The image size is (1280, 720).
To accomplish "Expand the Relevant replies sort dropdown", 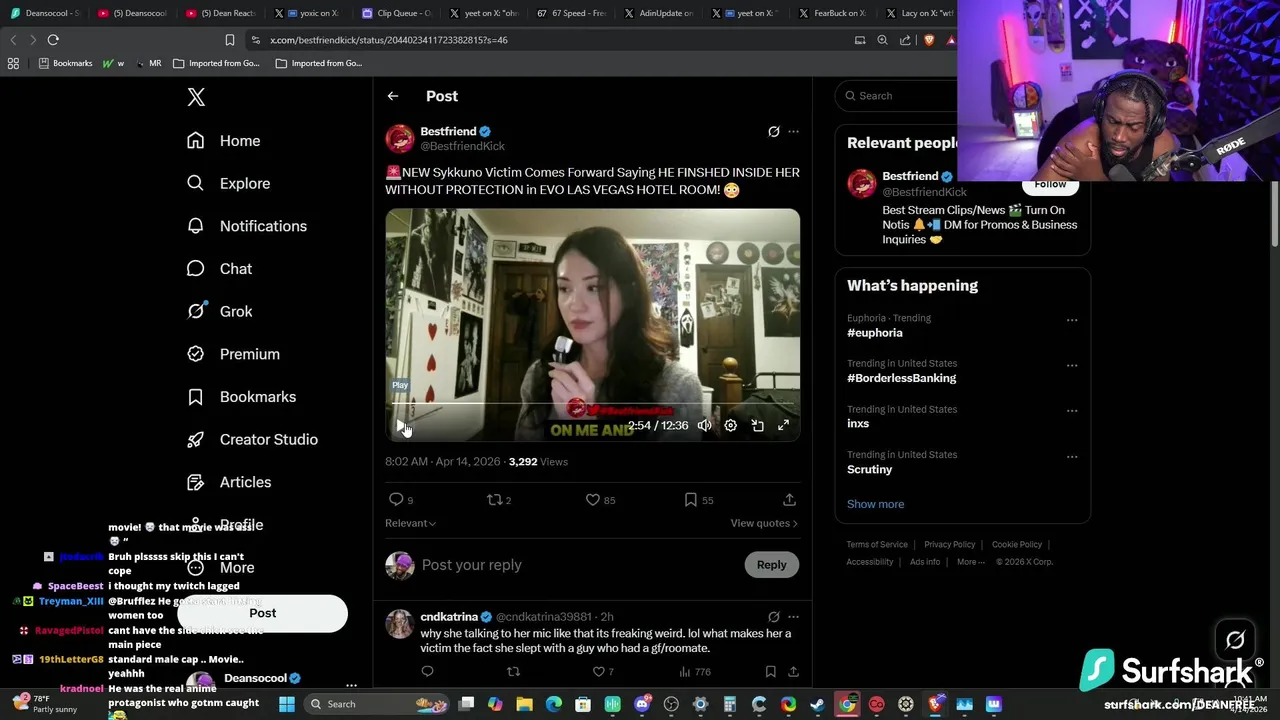I will tap(410, 523).
